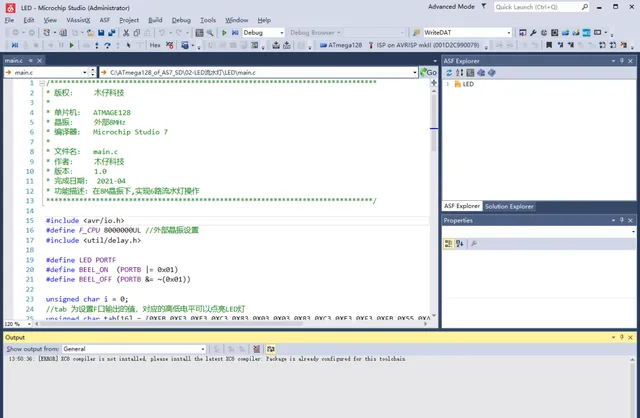
Task: Click the Device Programming wrench icon
Action: pos(533,33)
